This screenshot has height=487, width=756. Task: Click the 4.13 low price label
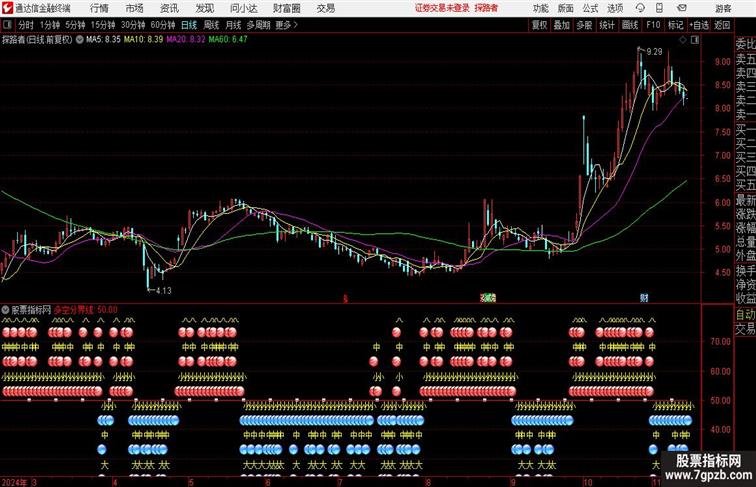[163, 291]
